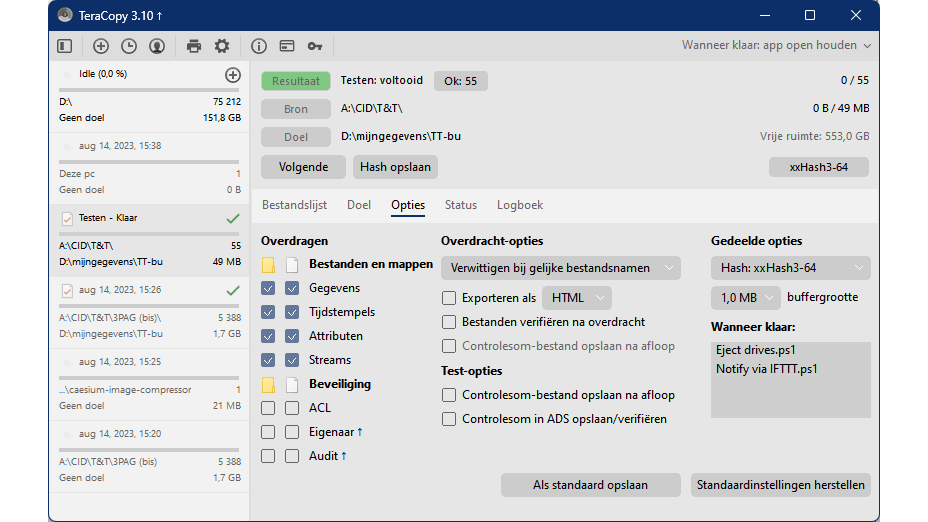Click the user profile toolbar icon
Screen dimensions: 928x522
[x=157, y=46]
